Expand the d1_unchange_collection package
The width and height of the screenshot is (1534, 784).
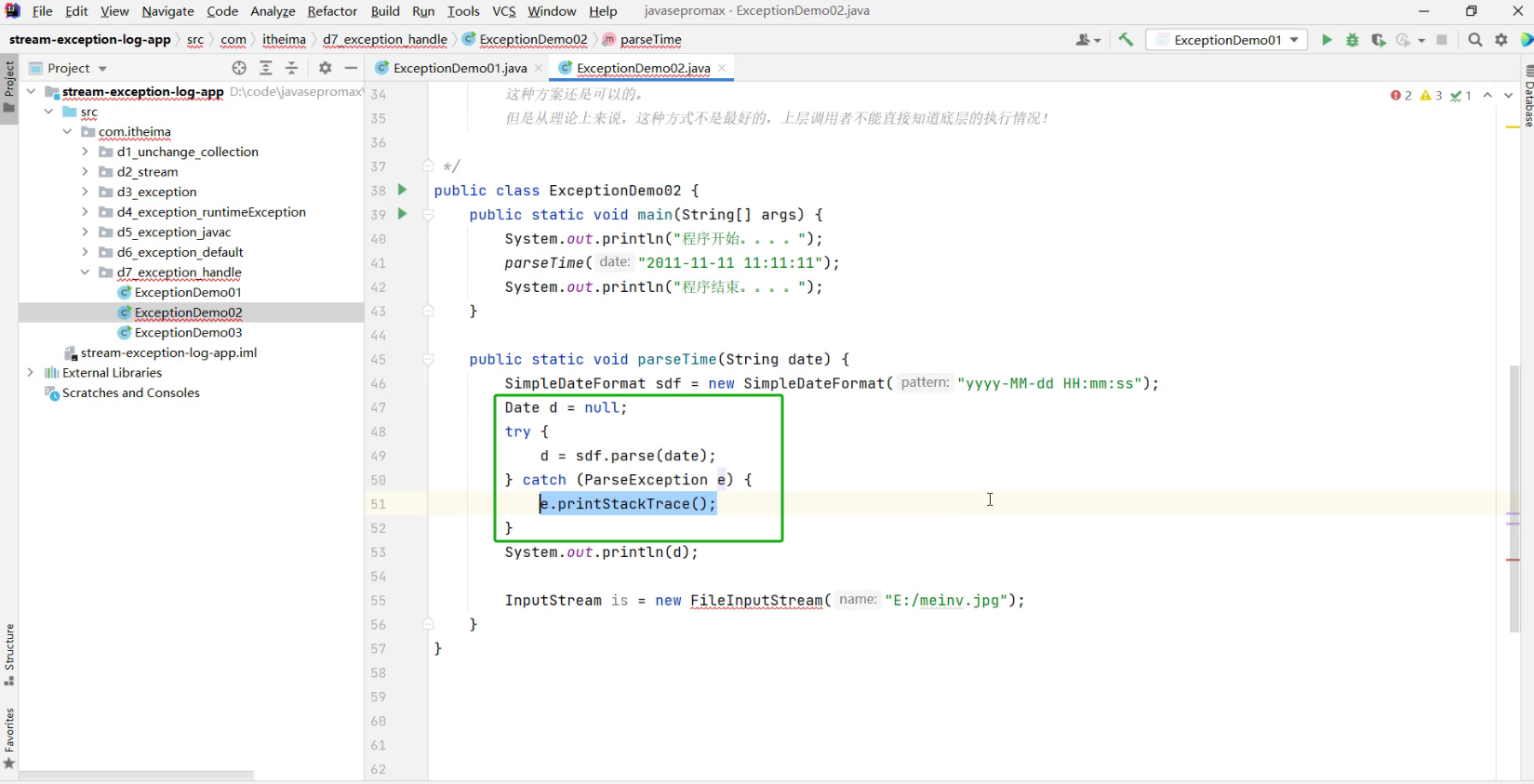85,152
